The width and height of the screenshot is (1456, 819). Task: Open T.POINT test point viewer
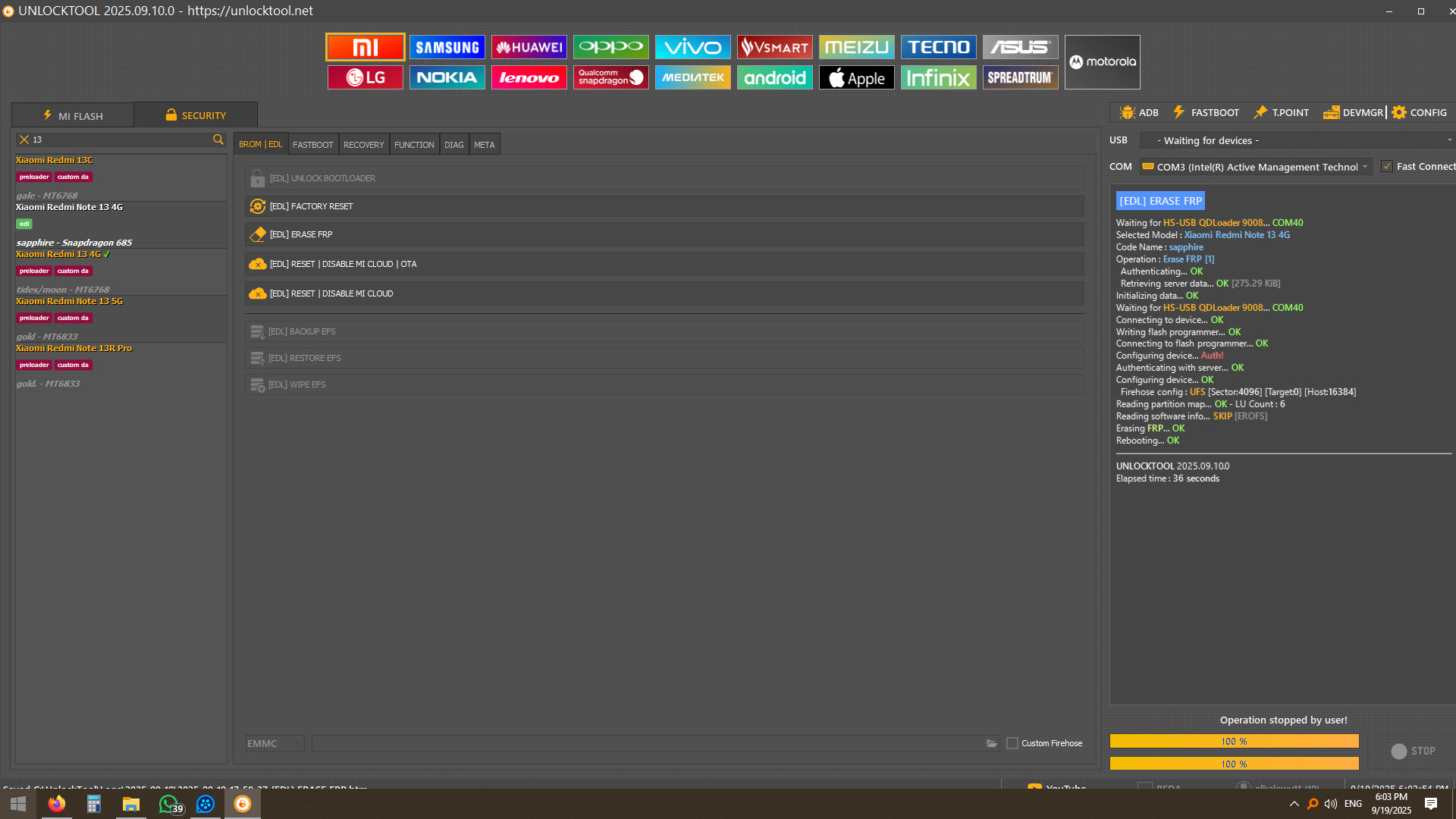tap(1281, 112)
